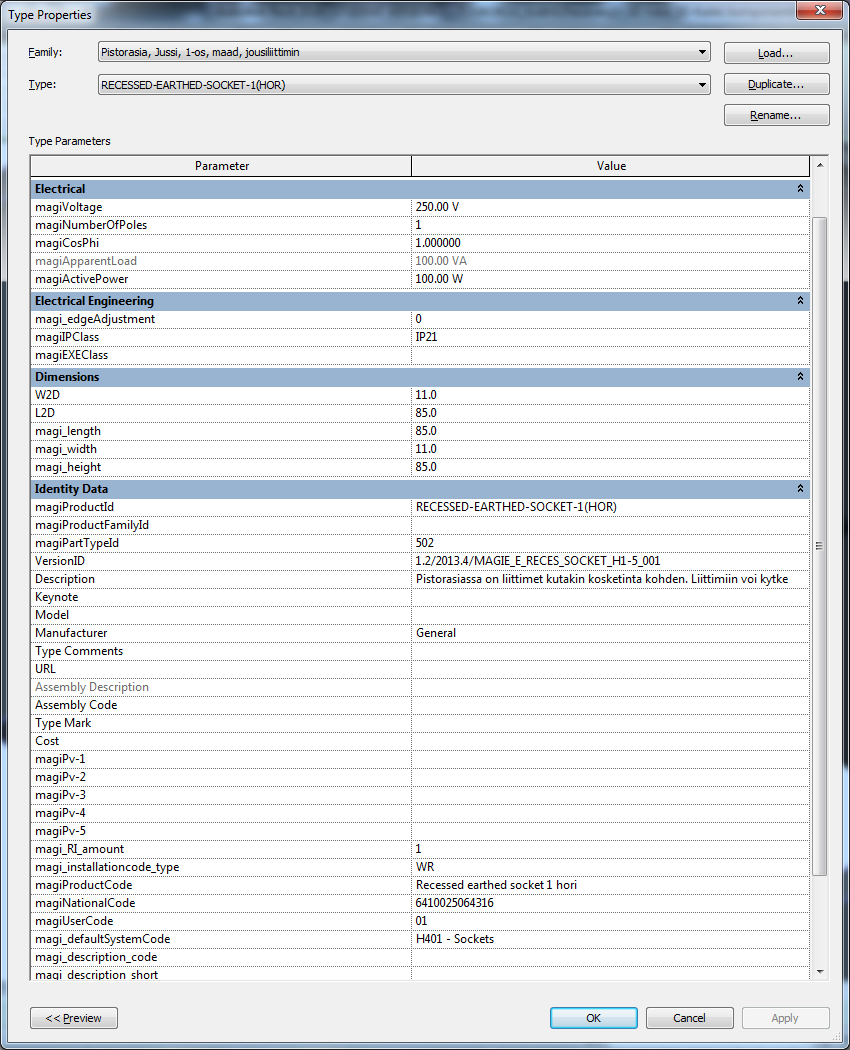Screen dimensions: 850x1050
Task: Edit the magiCosPhi value 1.000000
Action: point(610,243)
